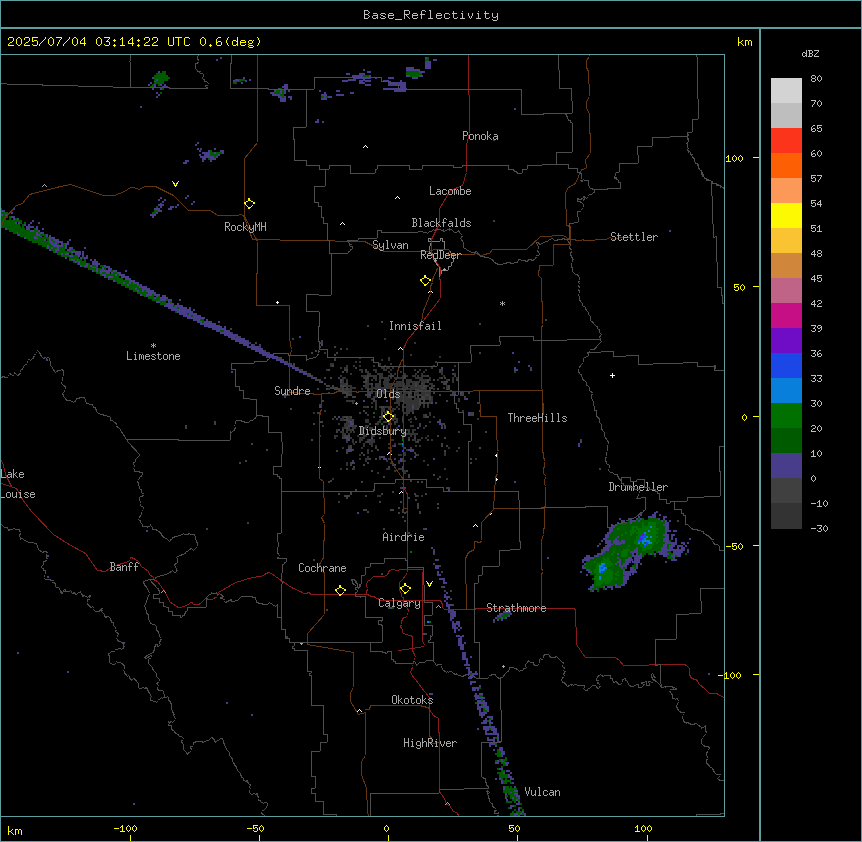The width and height of the screenshot is (862, 842).
Task: Click the Innisfail city label
Action: (415, 326)
